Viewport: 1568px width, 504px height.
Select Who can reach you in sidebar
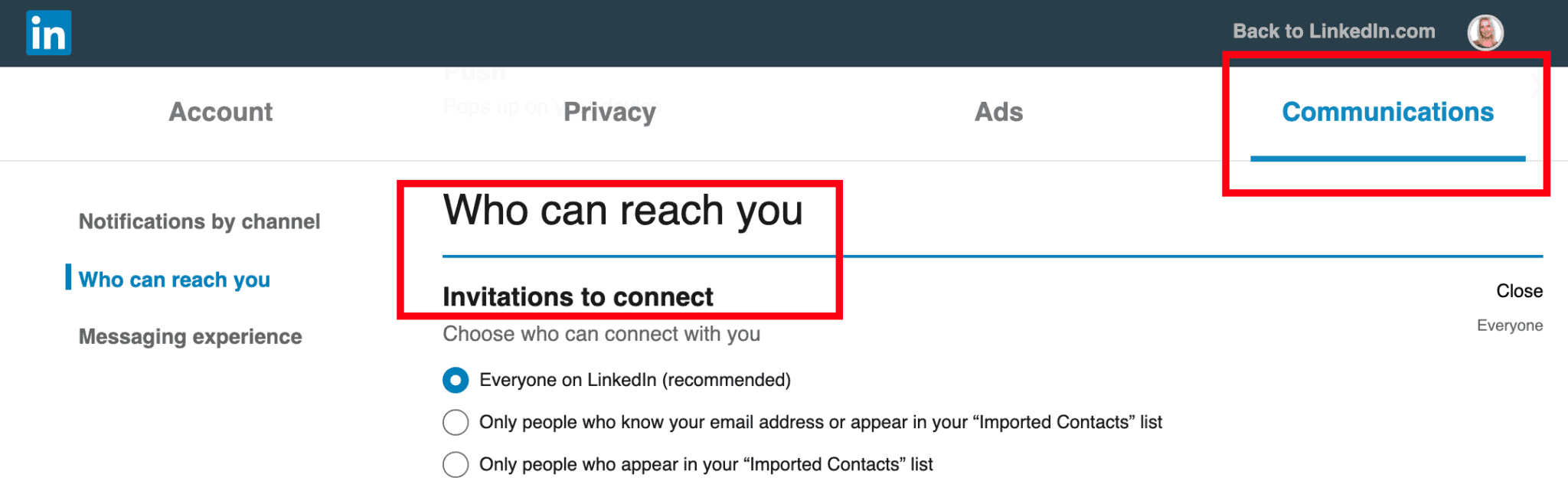tap(174, 280)
